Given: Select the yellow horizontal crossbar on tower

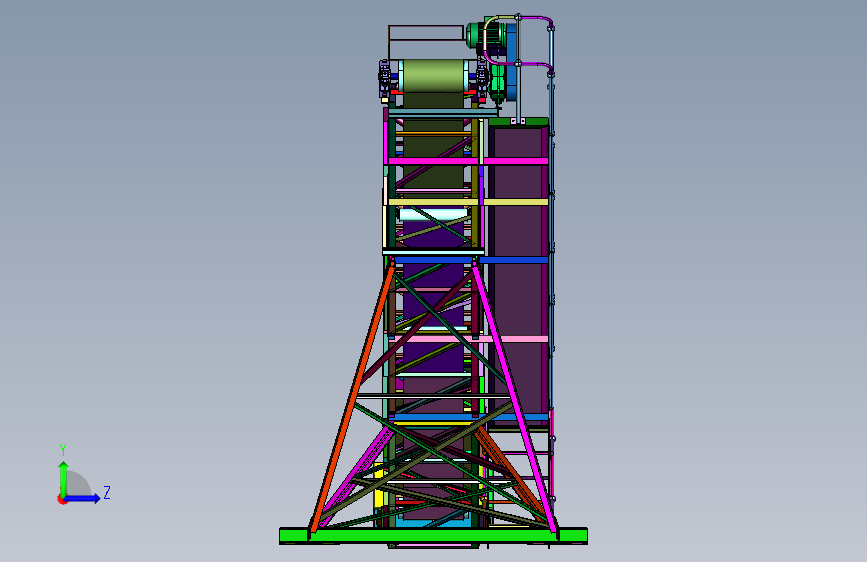Looking at the screenshot, I should pyautogui.click(x=468, y=202).
